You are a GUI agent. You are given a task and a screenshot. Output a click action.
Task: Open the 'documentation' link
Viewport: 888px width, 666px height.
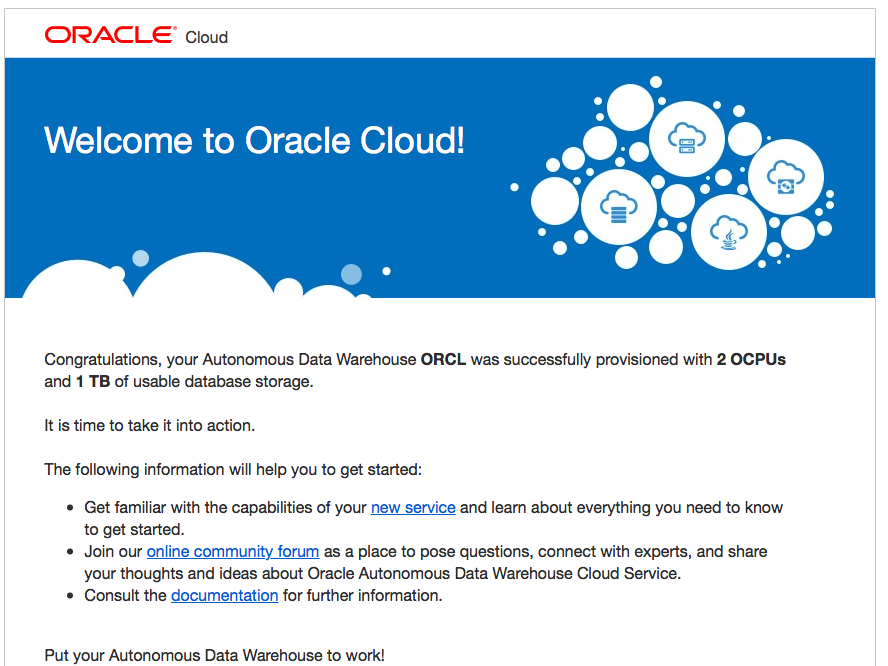tap(224, 596)
